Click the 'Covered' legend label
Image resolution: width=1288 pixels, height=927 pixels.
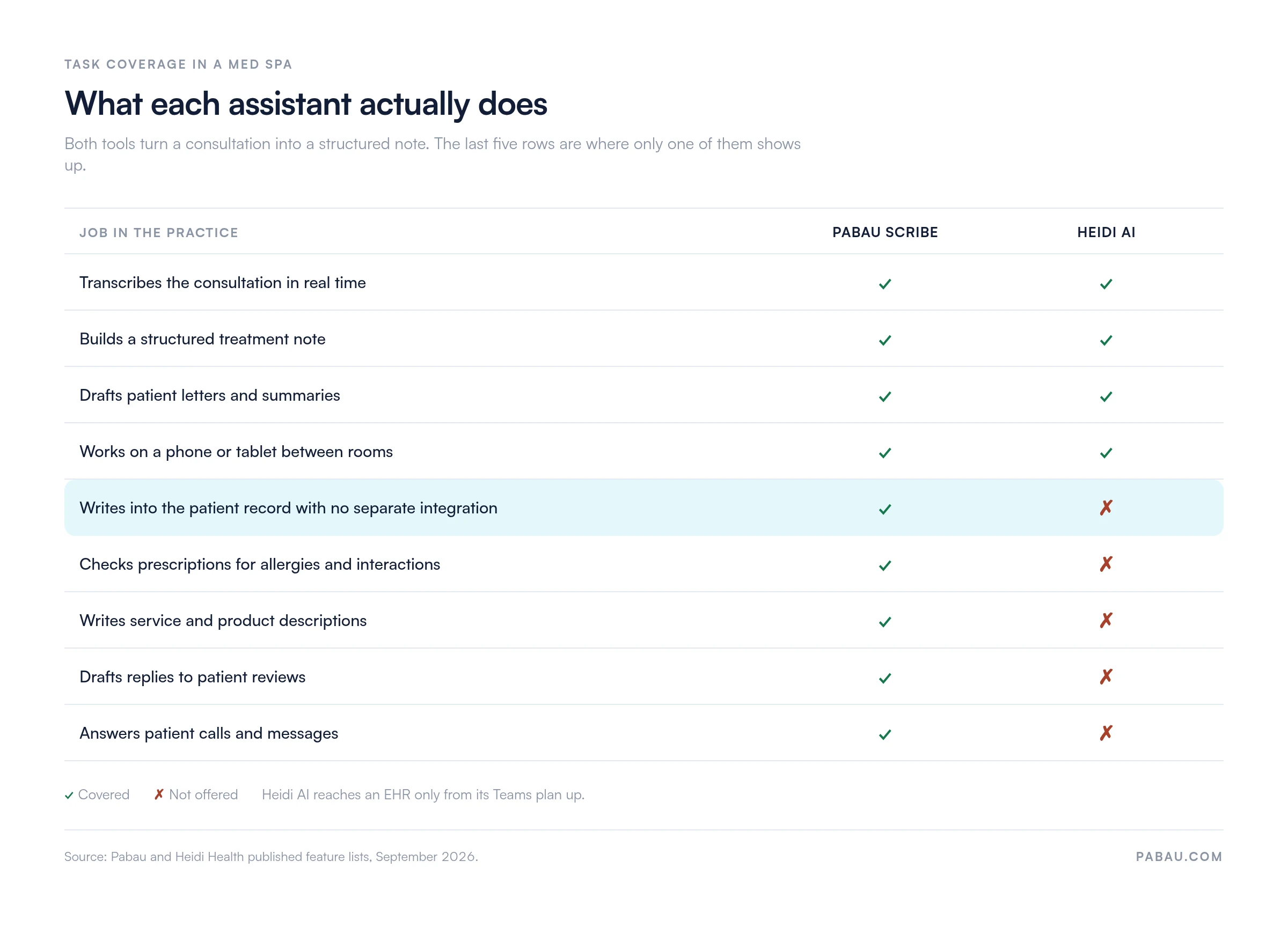pyautogui.click(x=104, y=794)
